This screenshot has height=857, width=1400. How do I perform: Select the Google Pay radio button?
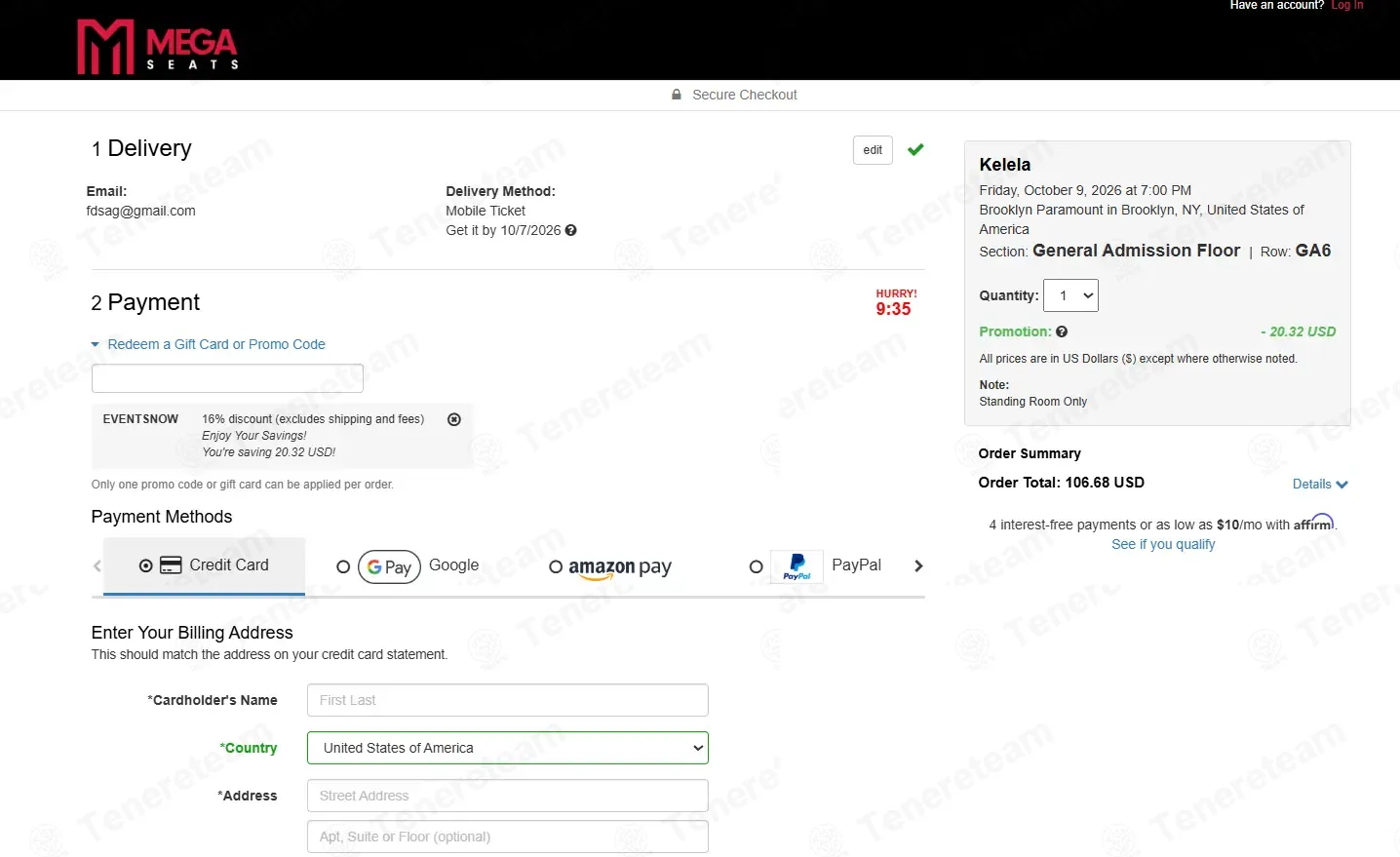[343, 566]
